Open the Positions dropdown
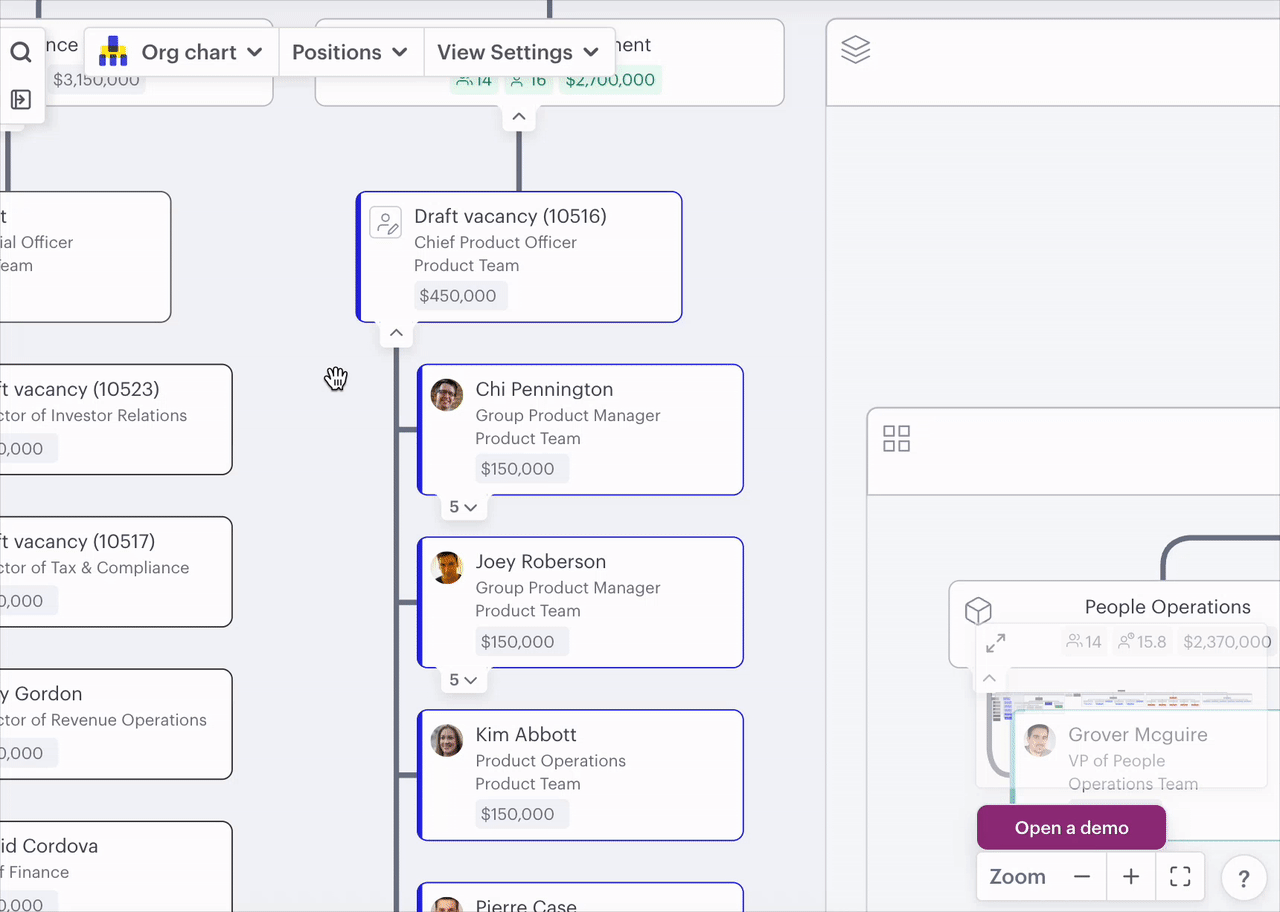1280x912 pixels. (x=350, y=52)
